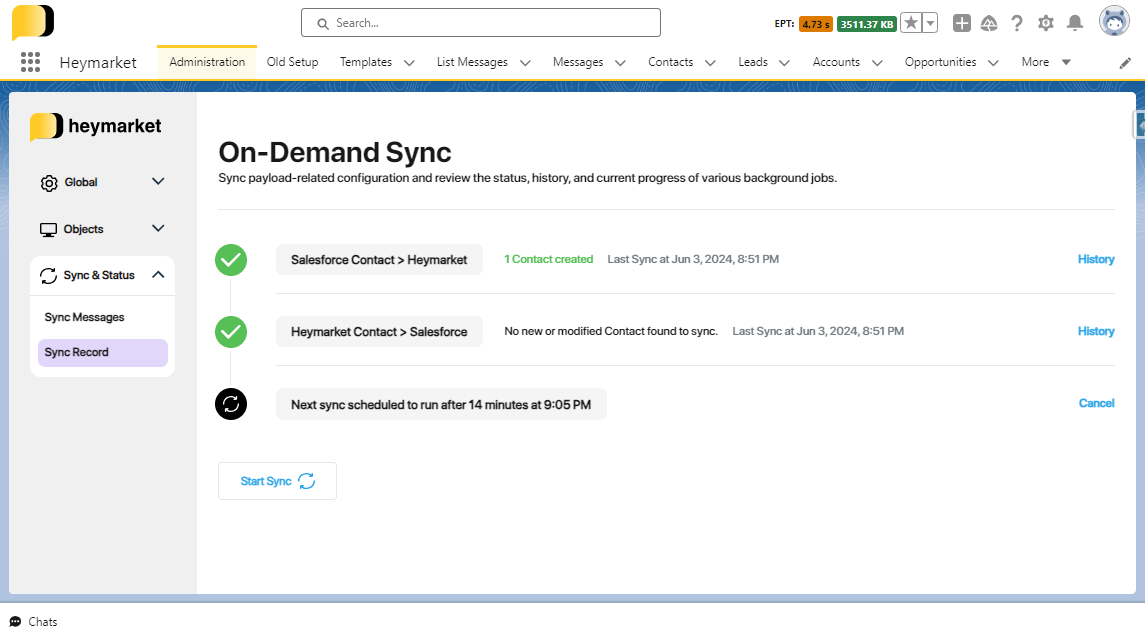1145x636 pixels.
Task: Open the favorites list dropdown arrow
Action: (930, 23)
